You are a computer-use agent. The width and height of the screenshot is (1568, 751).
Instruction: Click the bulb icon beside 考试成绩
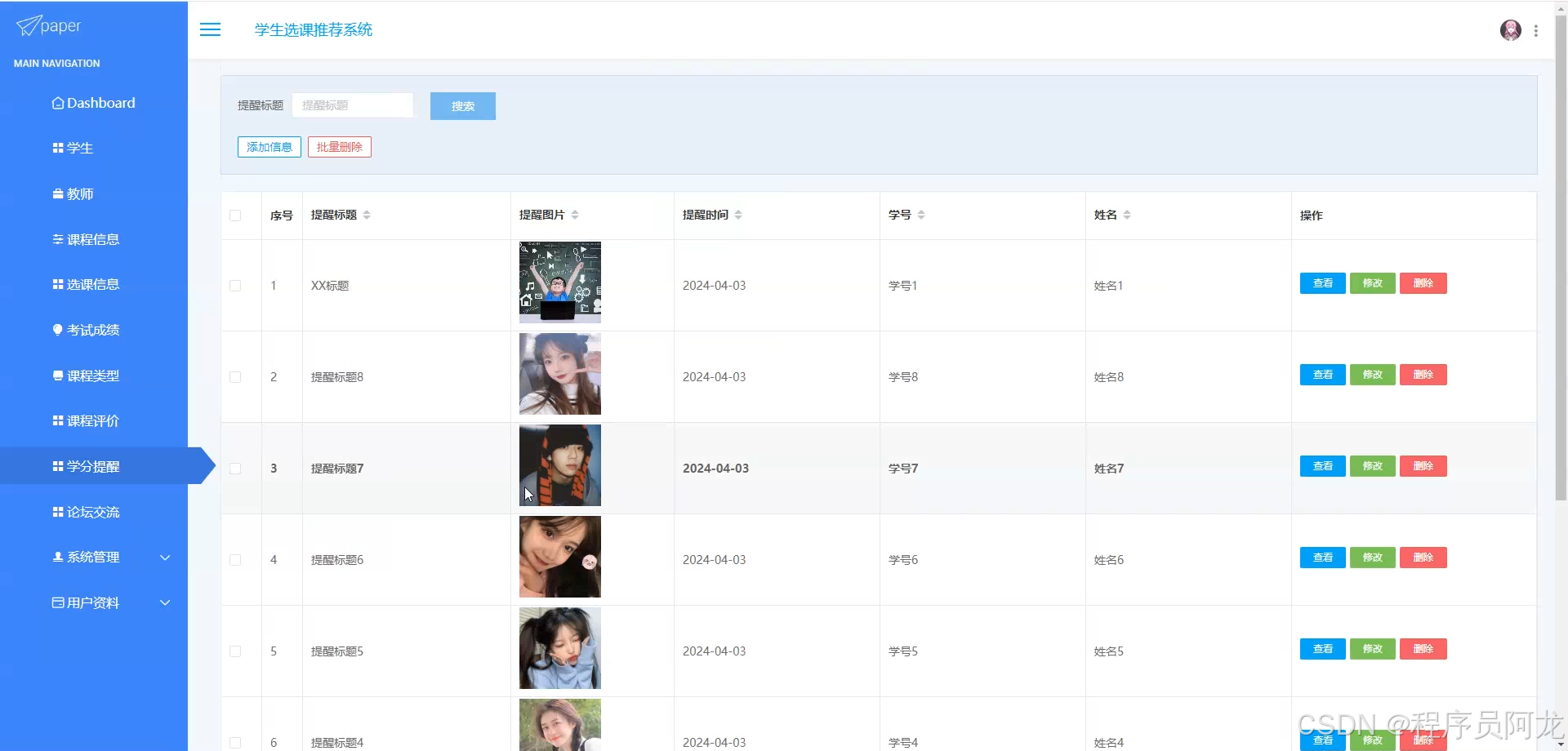tap(58, 330)
